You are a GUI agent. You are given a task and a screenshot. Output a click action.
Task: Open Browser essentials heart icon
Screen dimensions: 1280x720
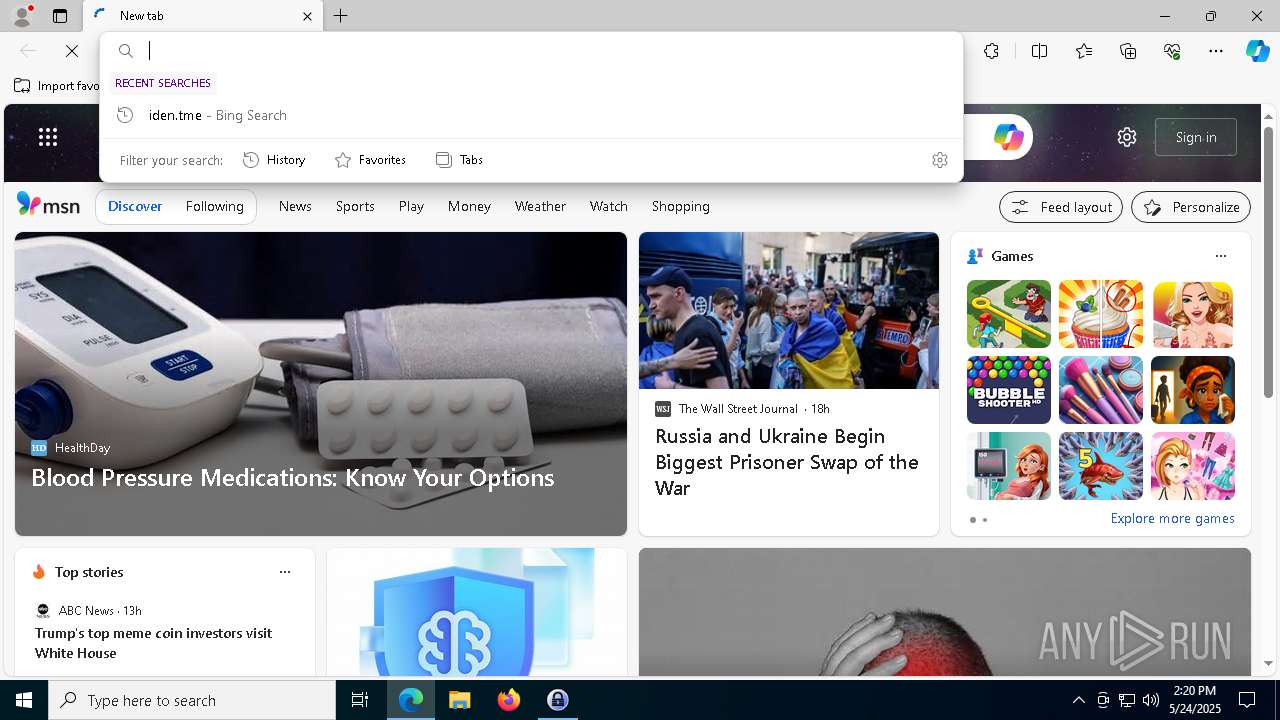[x=1172, y=51]
